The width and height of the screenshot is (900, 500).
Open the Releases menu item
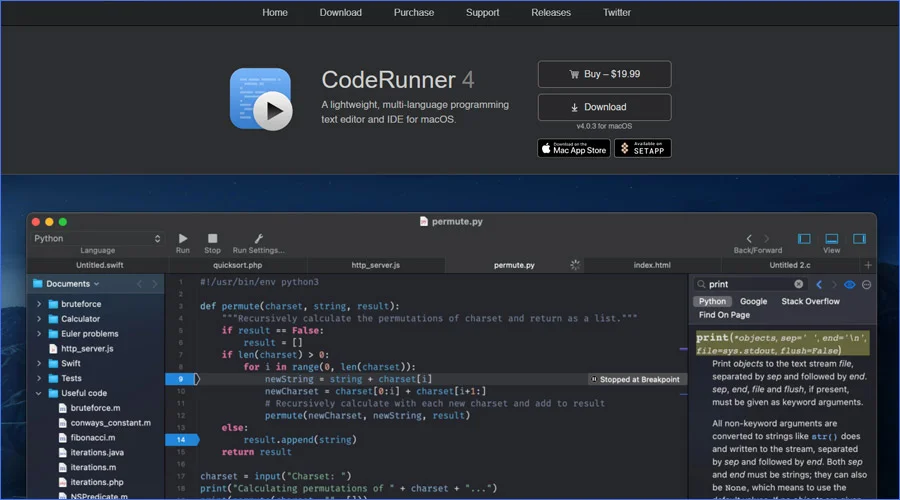tap(550, 13)
